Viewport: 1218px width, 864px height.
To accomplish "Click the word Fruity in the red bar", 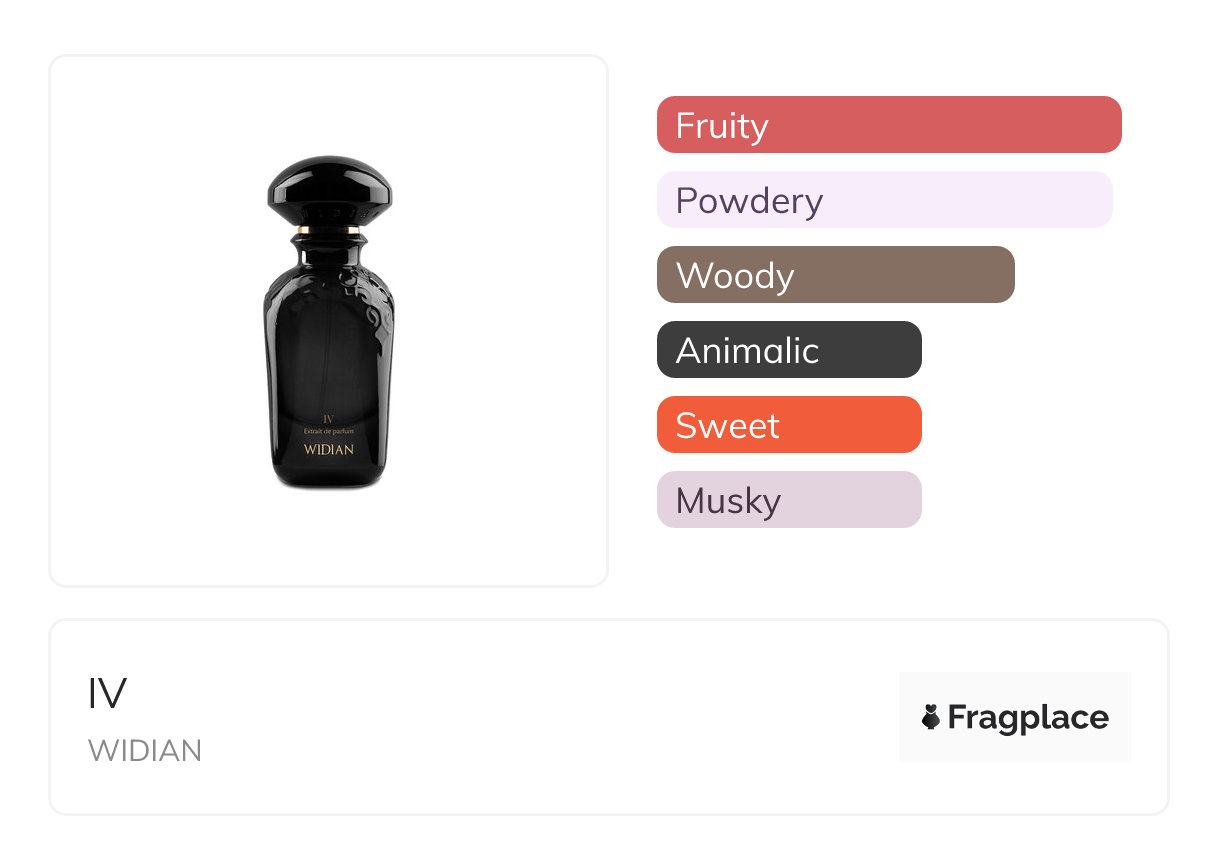I will [722, 125].
